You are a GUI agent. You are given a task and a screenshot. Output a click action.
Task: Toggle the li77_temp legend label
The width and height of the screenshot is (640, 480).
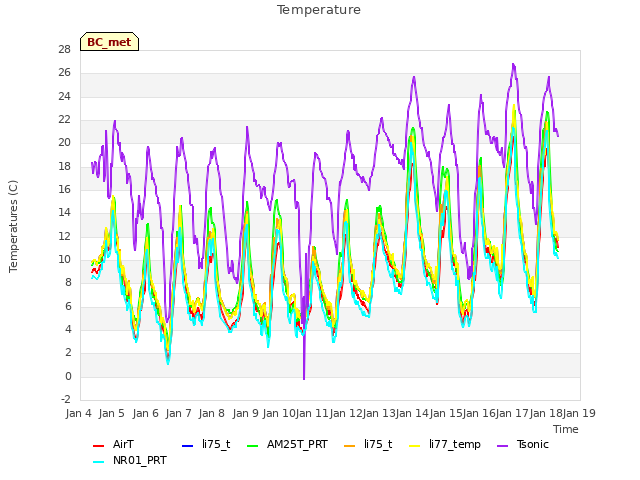[x=455, y=444]
